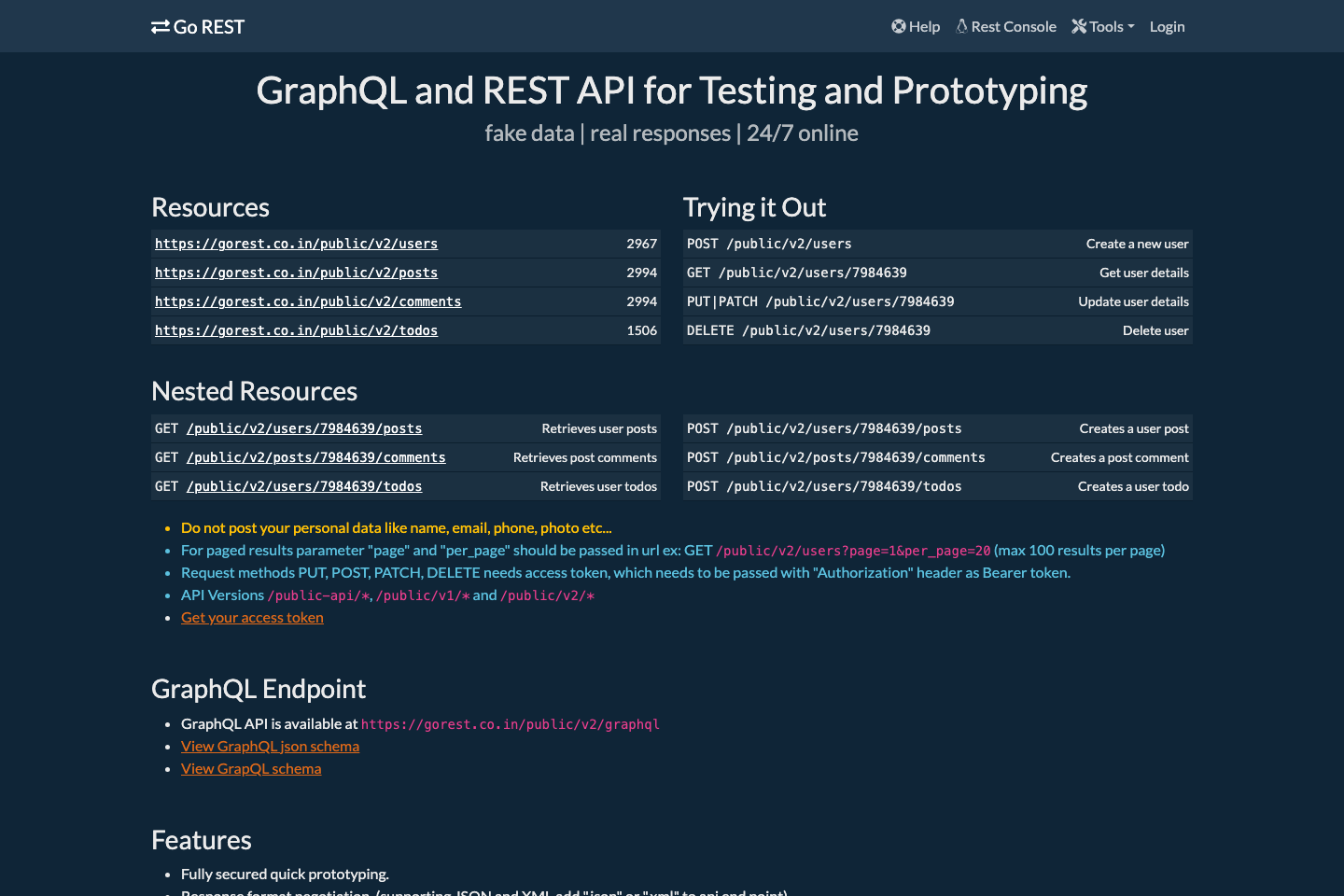
Task: Click the Go REST arrows logo icon
Action: click(159, 26)
